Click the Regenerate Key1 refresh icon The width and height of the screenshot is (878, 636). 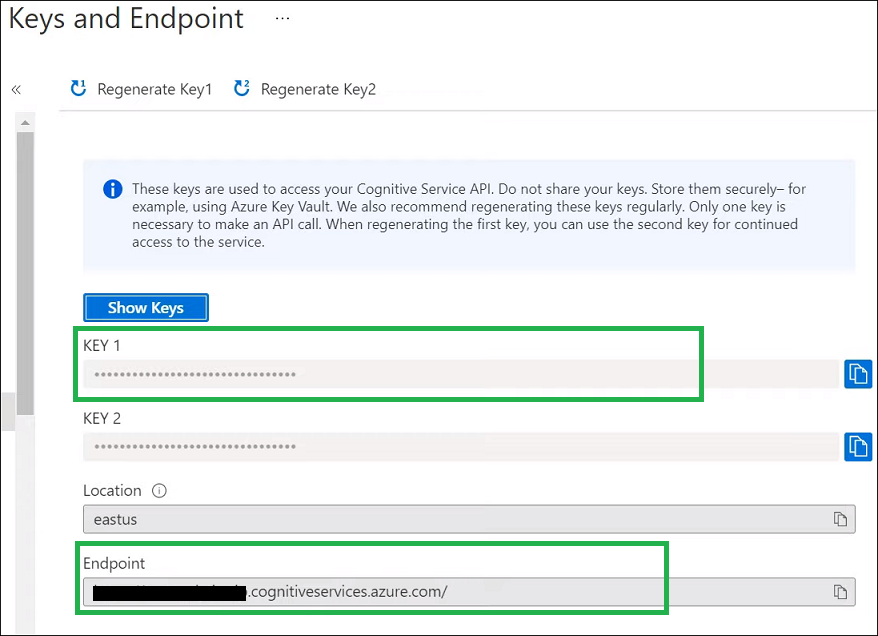point(79,89)
